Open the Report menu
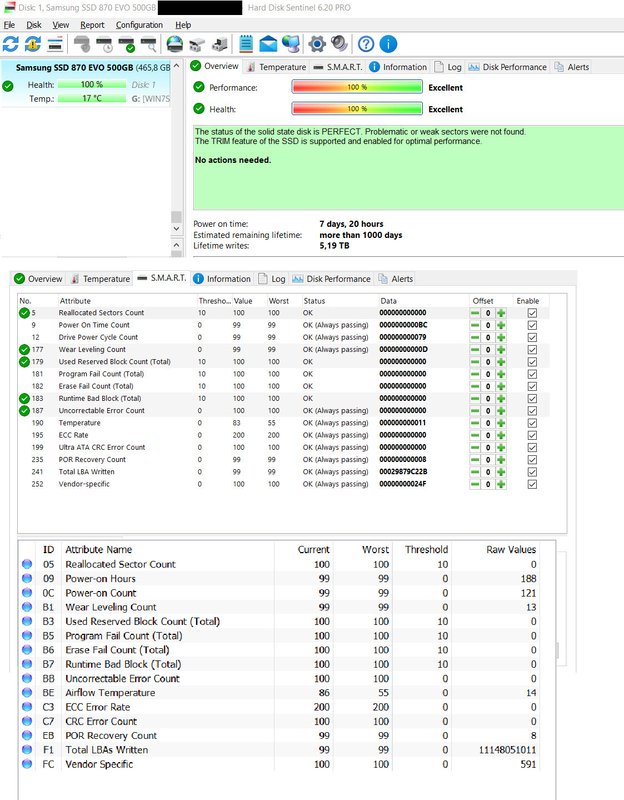This screenshot has height=800, width=624. [x=92, y=25]
